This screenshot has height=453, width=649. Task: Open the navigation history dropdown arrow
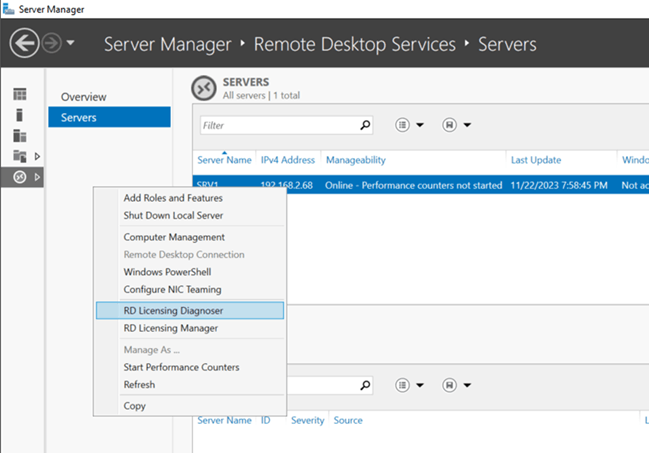[71, 42]
